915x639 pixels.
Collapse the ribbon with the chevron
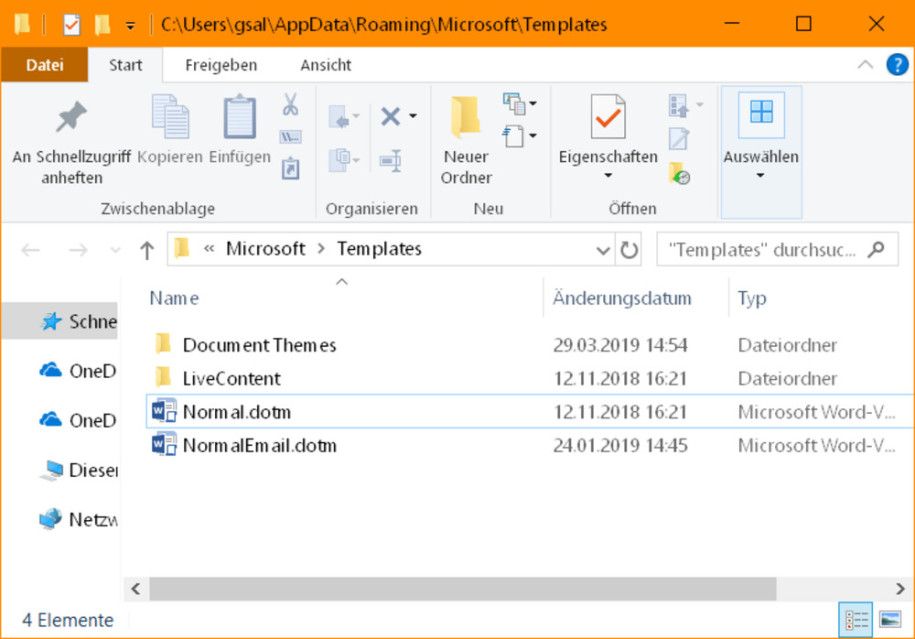click(865, 65)
